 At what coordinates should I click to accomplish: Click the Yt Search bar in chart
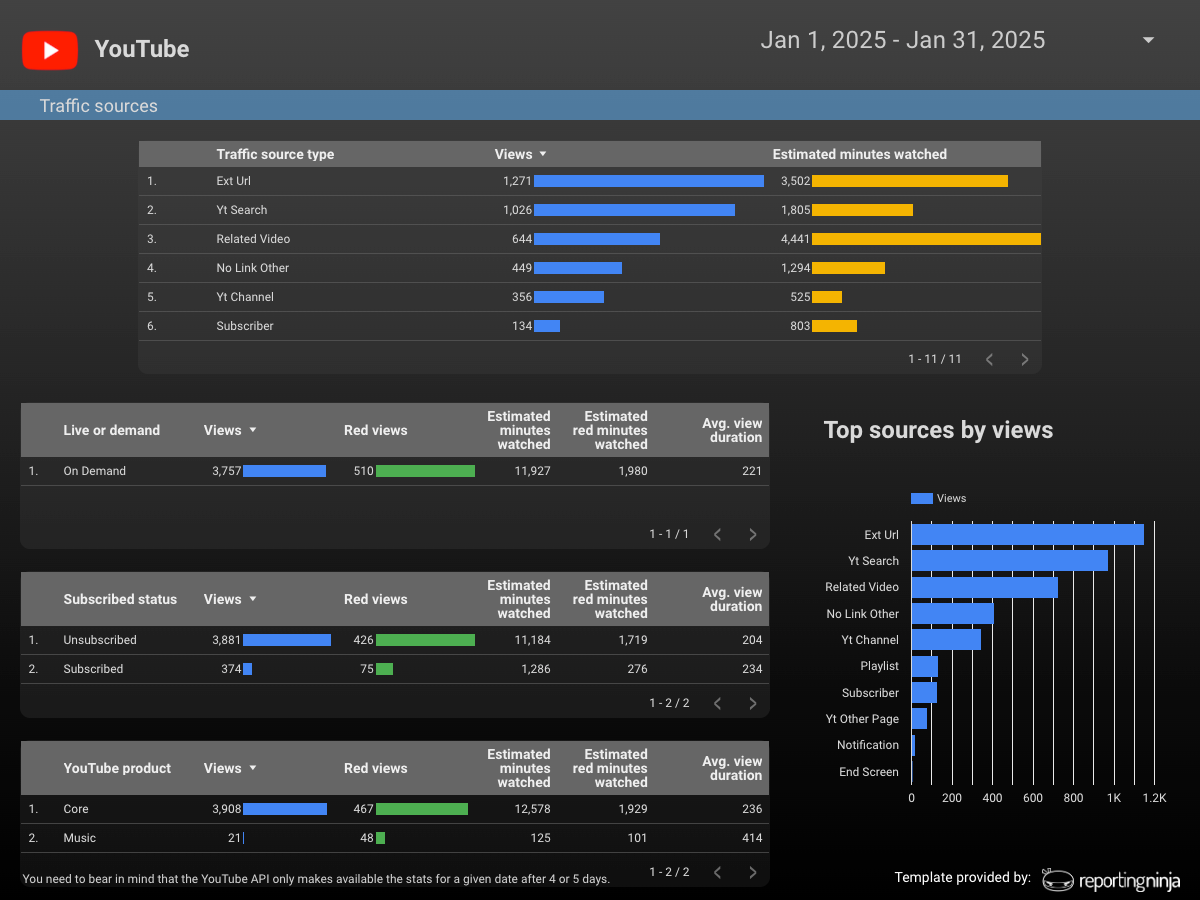[x=1009, y=561]
